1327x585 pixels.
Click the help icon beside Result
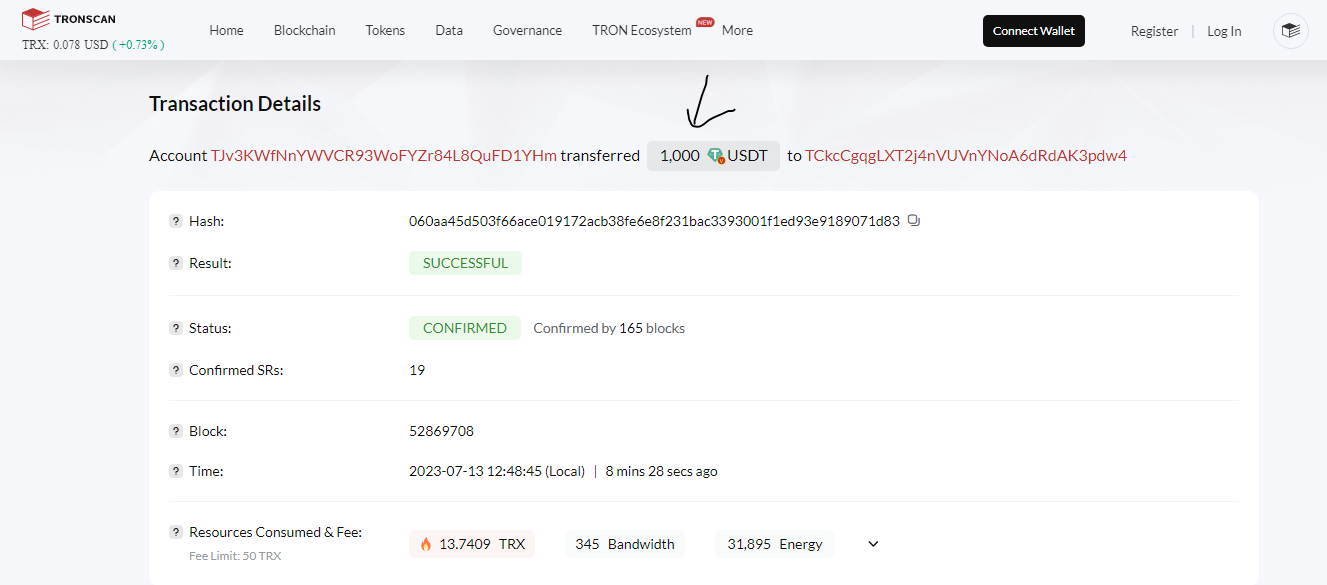176,263
